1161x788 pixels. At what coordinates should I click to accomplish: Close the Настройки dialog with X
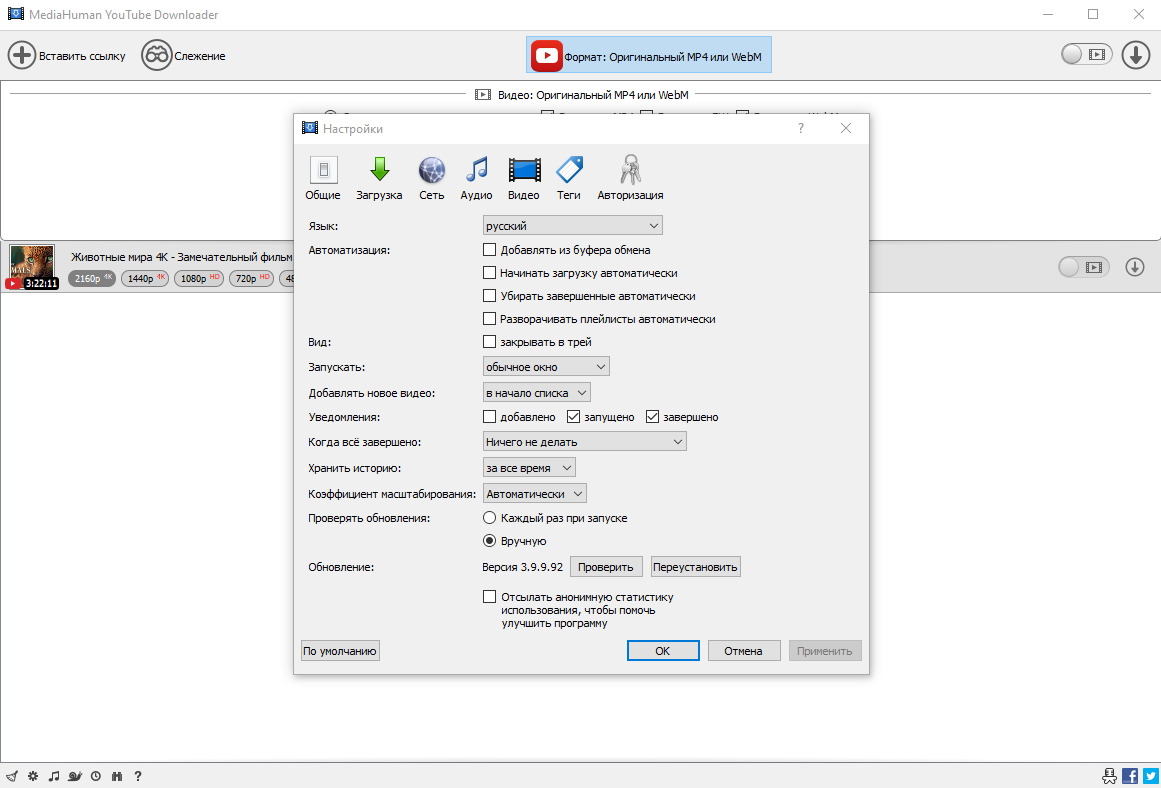coord(846,128)
